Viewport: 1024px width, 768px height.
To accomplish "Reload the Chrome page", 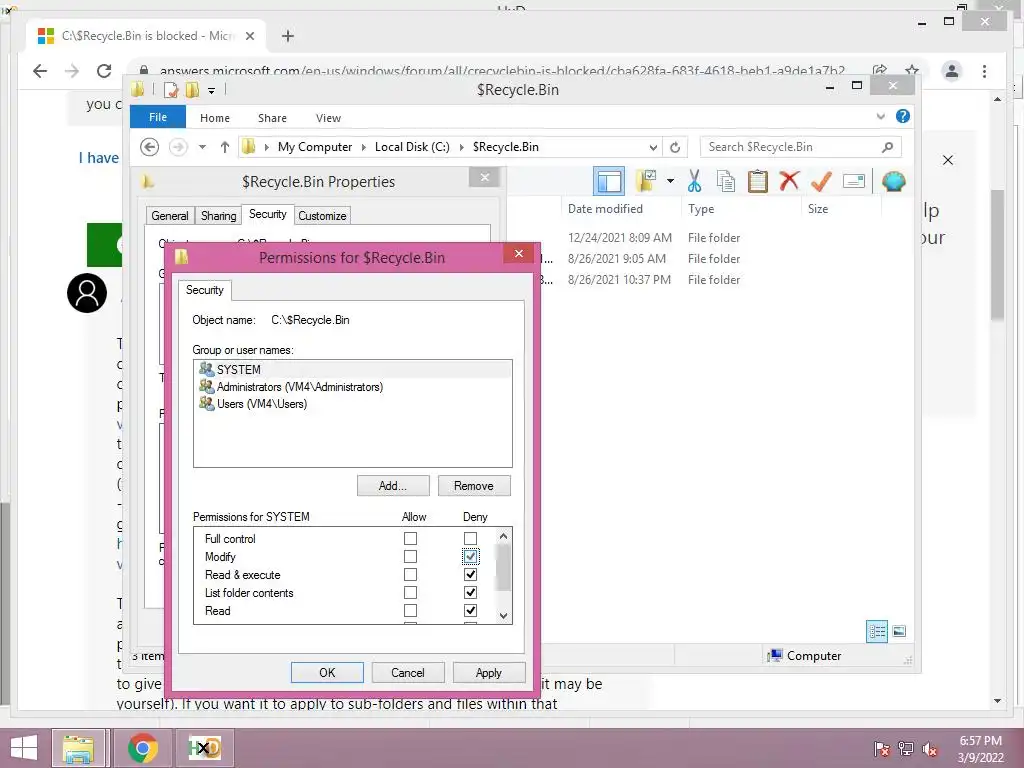I will 104,71.
